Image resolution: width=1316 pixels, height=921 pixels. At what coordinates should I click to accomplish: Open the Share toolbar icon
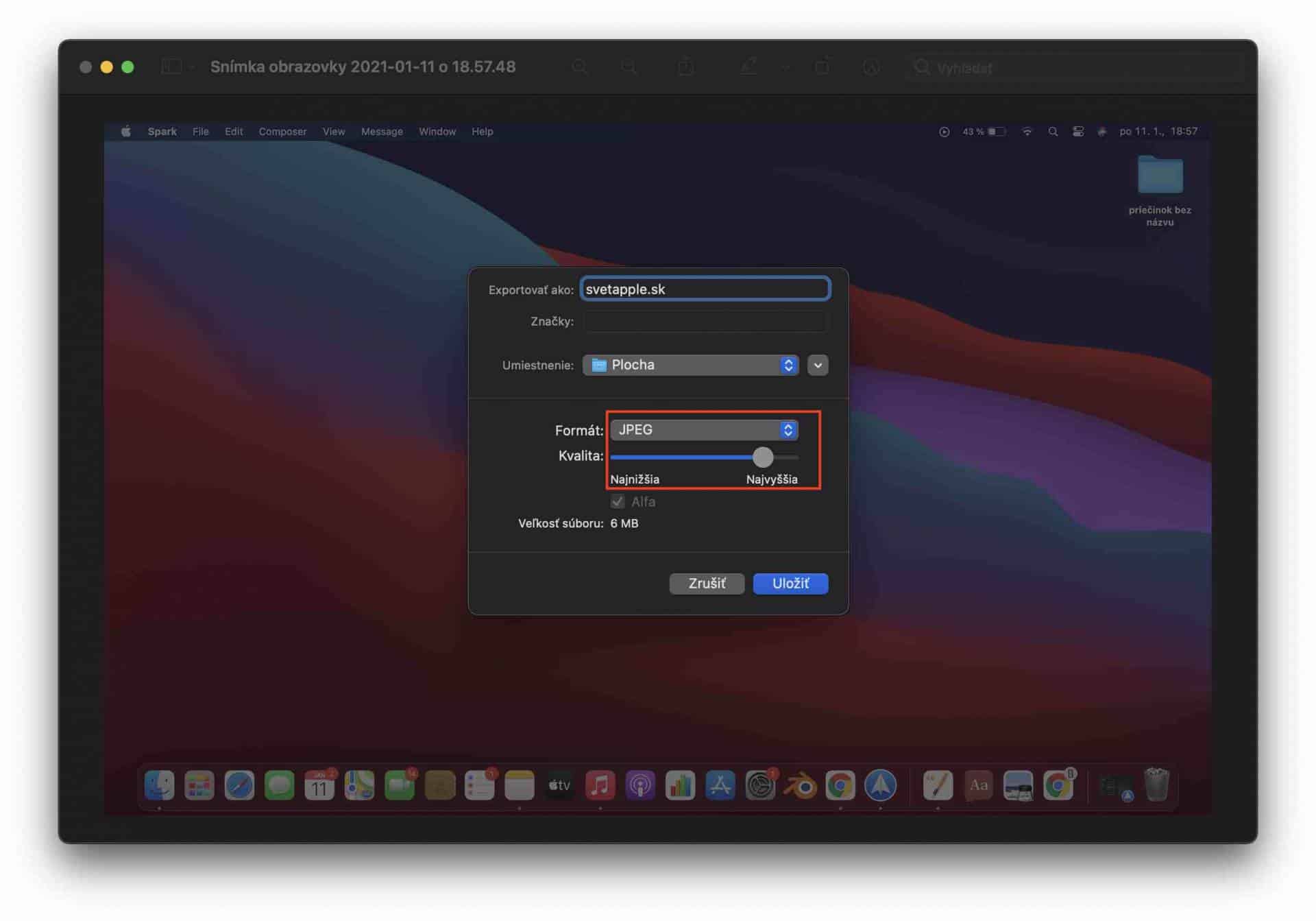[x=685, y=67]
